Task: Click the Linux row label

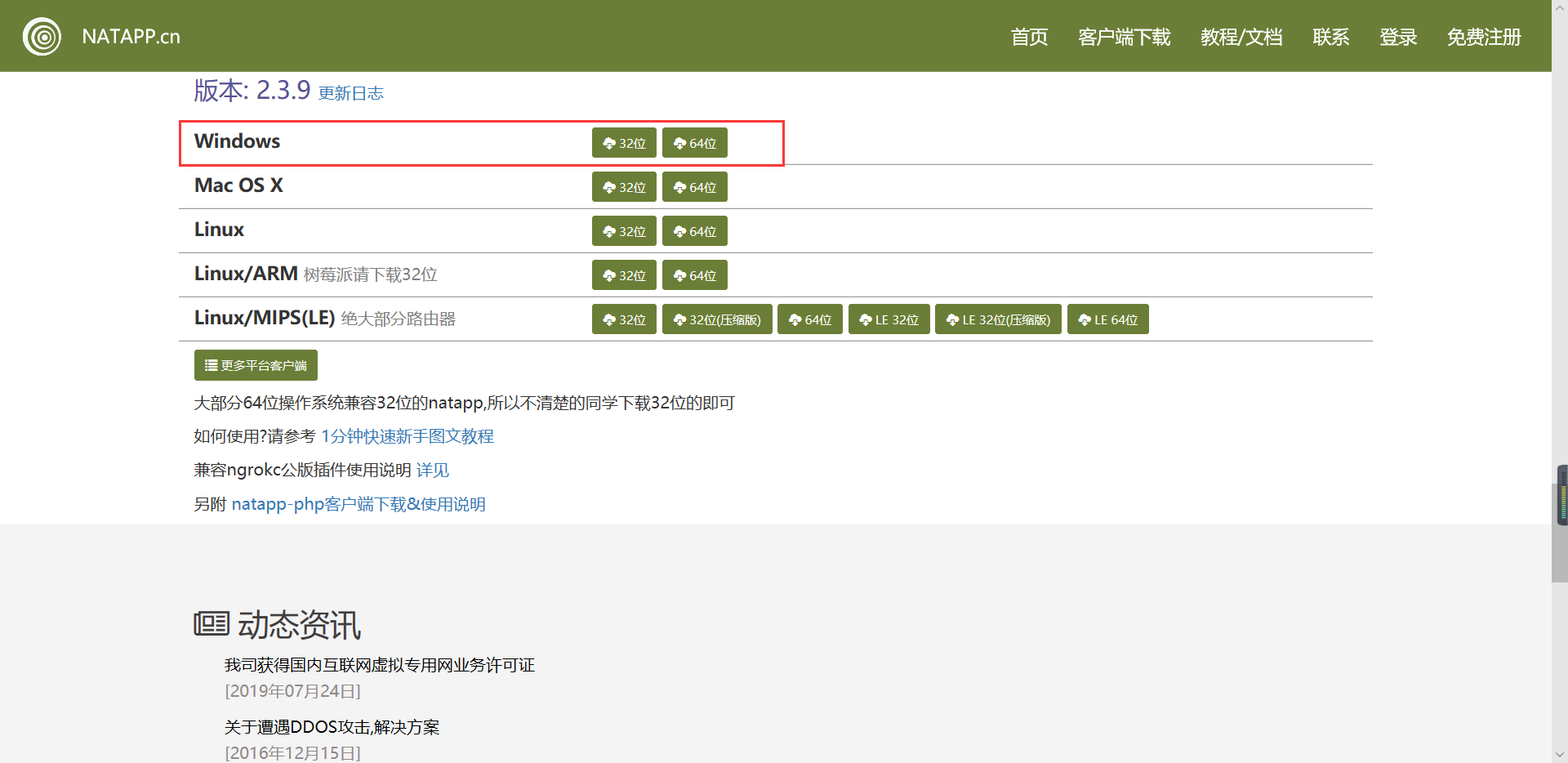Action: click(219, 230)
